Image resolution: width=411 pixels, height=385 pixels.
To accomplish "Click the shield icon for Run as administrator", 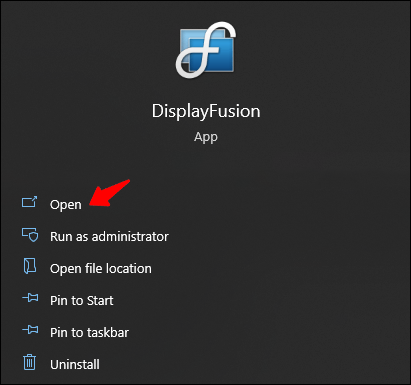I will [x=30, y=235].
